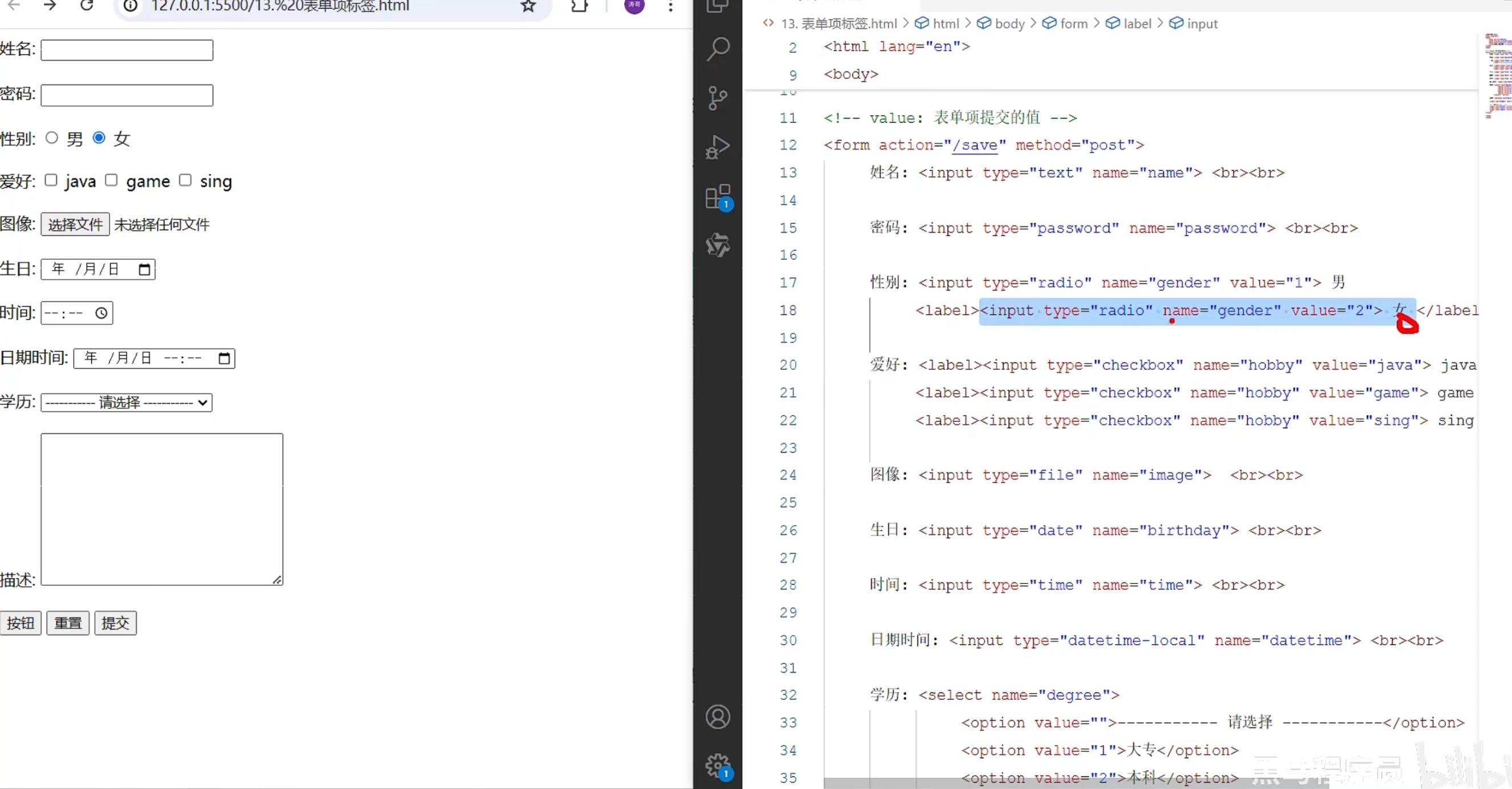Open the Run and Debug view

coord(717,147)
